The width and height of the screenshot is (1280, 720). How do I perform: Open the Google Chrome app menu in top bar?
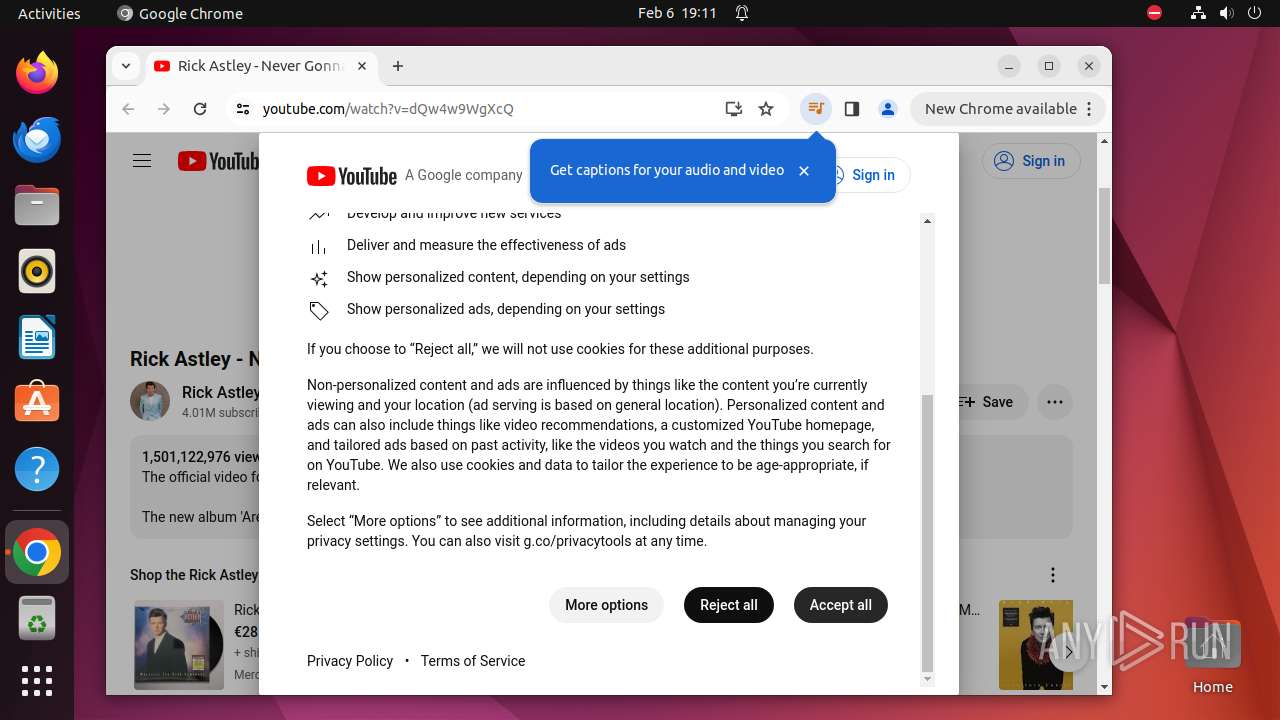(180, 13)
